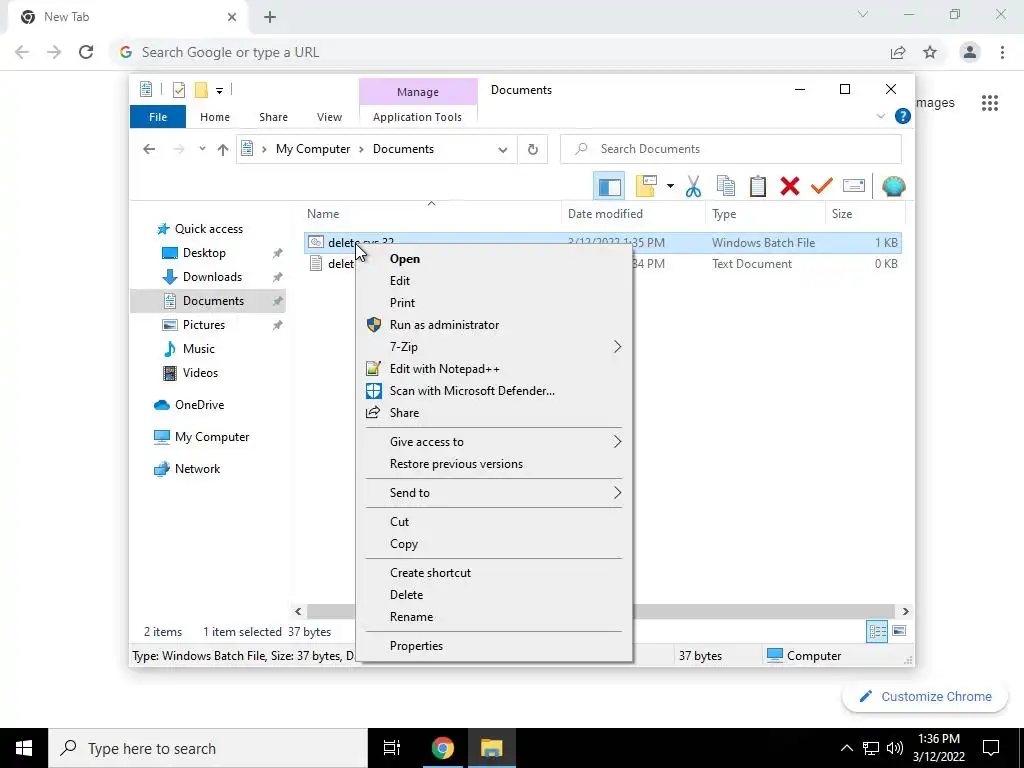Screen dimensions: 1024x768
Task: Open the File tab
Action: click(158, 117)
